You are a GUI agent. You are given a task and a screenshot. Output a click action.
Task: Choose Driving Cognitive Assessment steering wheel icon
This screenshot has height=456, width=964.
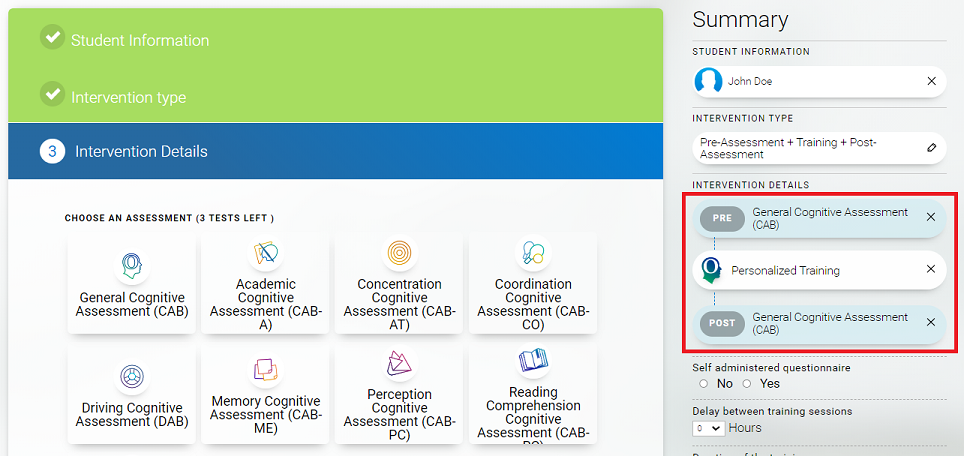[132, 376]
